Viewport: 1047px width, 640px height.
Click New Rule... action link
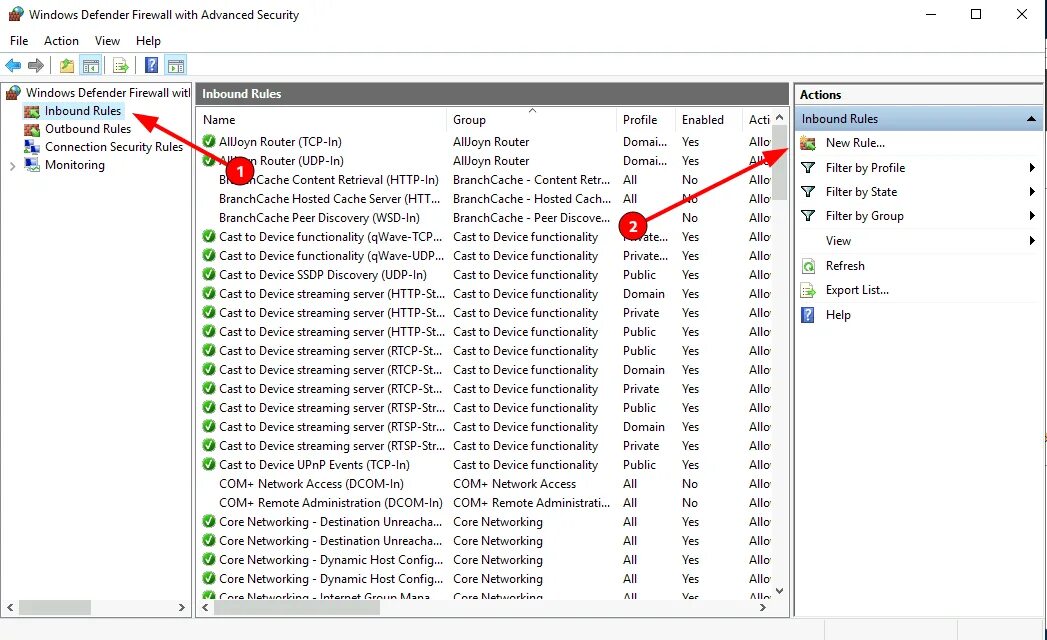pyautogui.click(x=855, y=143)
